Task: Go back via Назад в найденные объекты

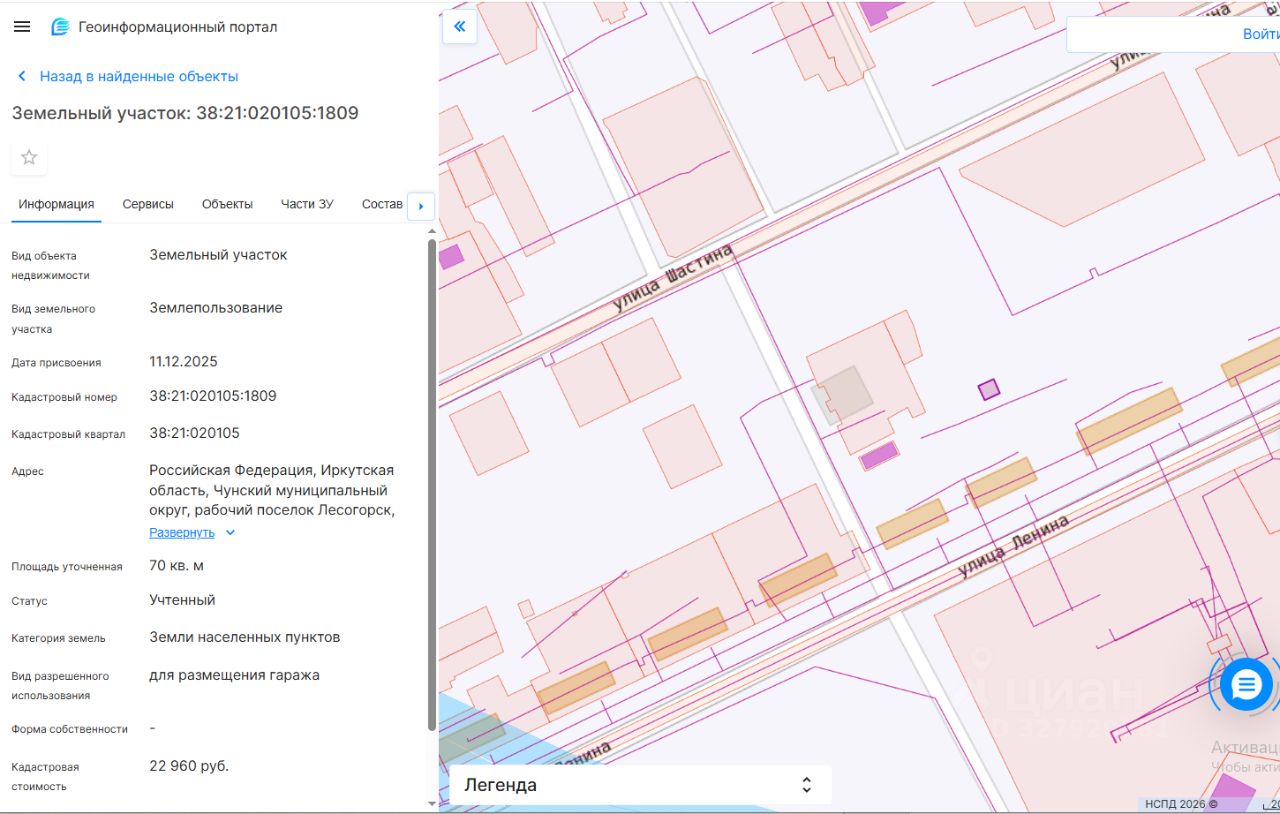Action: pyautogui.click(x=138, y=77)
